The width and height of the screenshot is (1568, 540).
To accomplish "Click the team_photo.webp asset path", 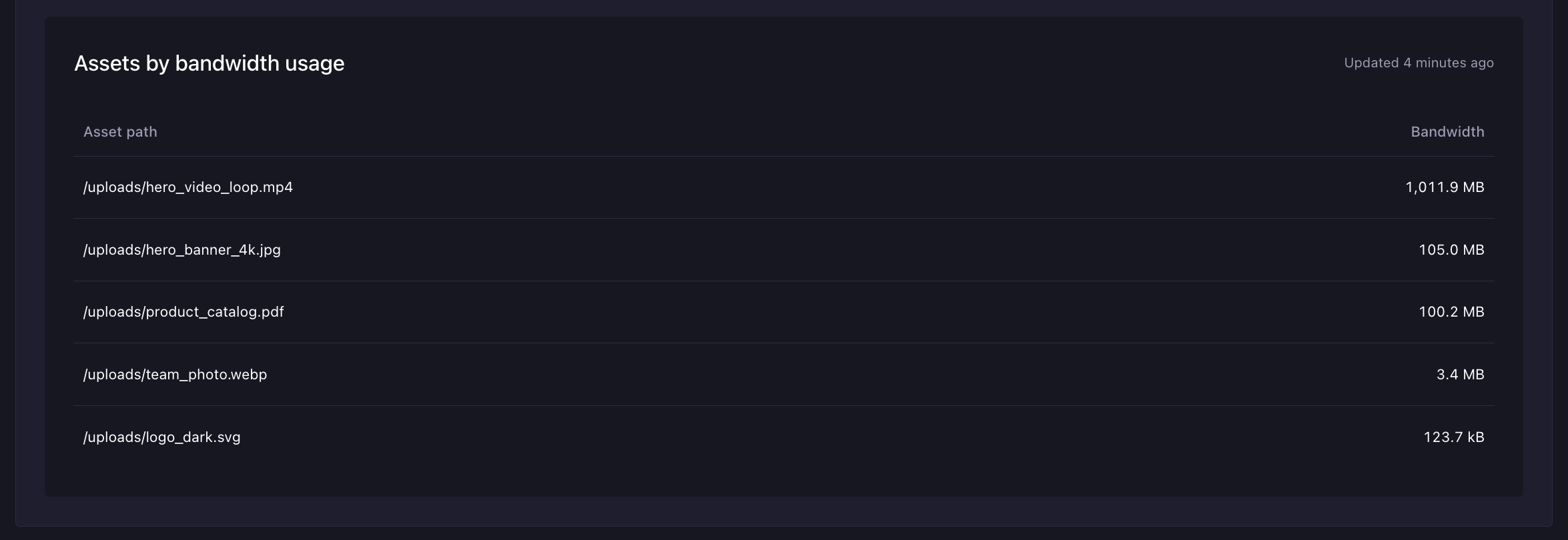I will coord(175,375).
